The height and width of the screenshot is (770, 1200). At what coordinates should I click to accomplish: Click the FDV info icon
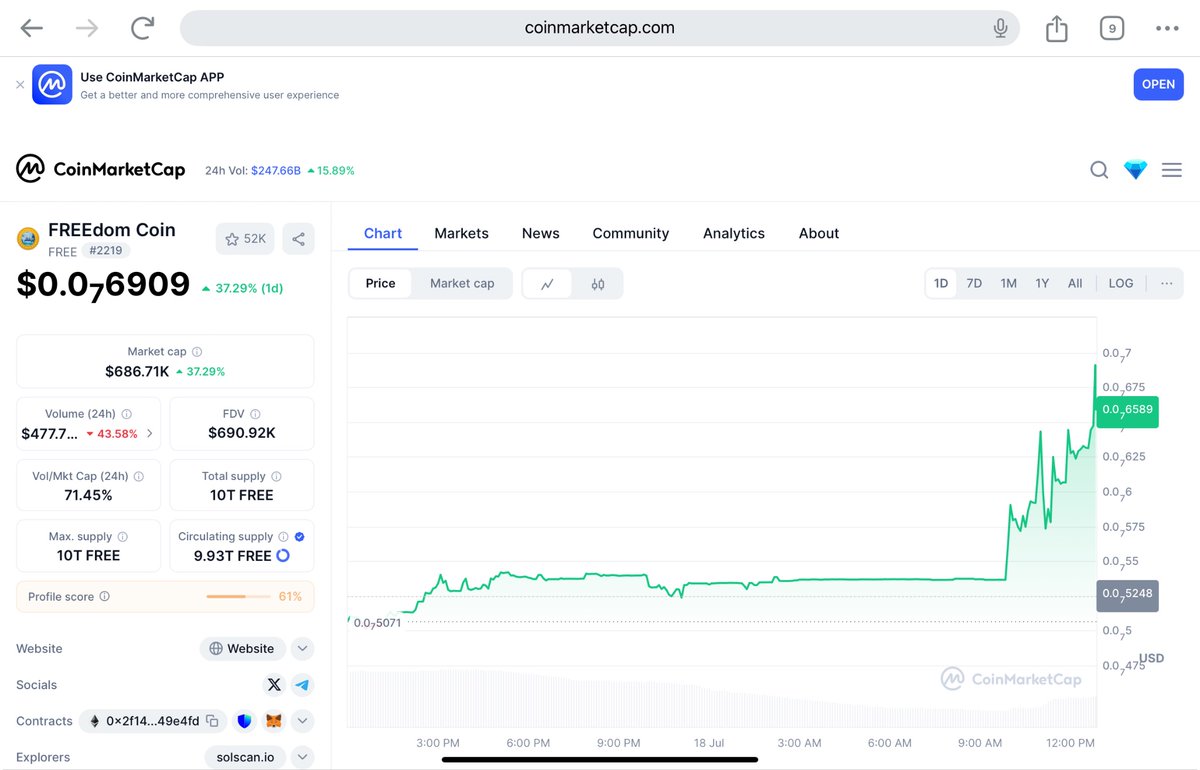click(255, 414)
